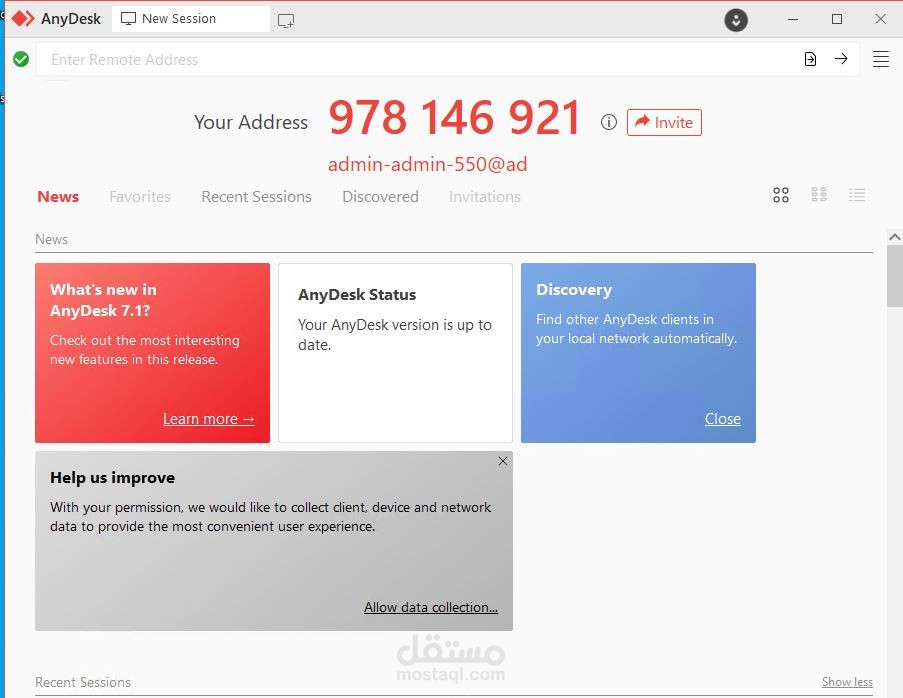Open the file transfer icon in address bar
The image size is (903, 698).
pos(810,59)
